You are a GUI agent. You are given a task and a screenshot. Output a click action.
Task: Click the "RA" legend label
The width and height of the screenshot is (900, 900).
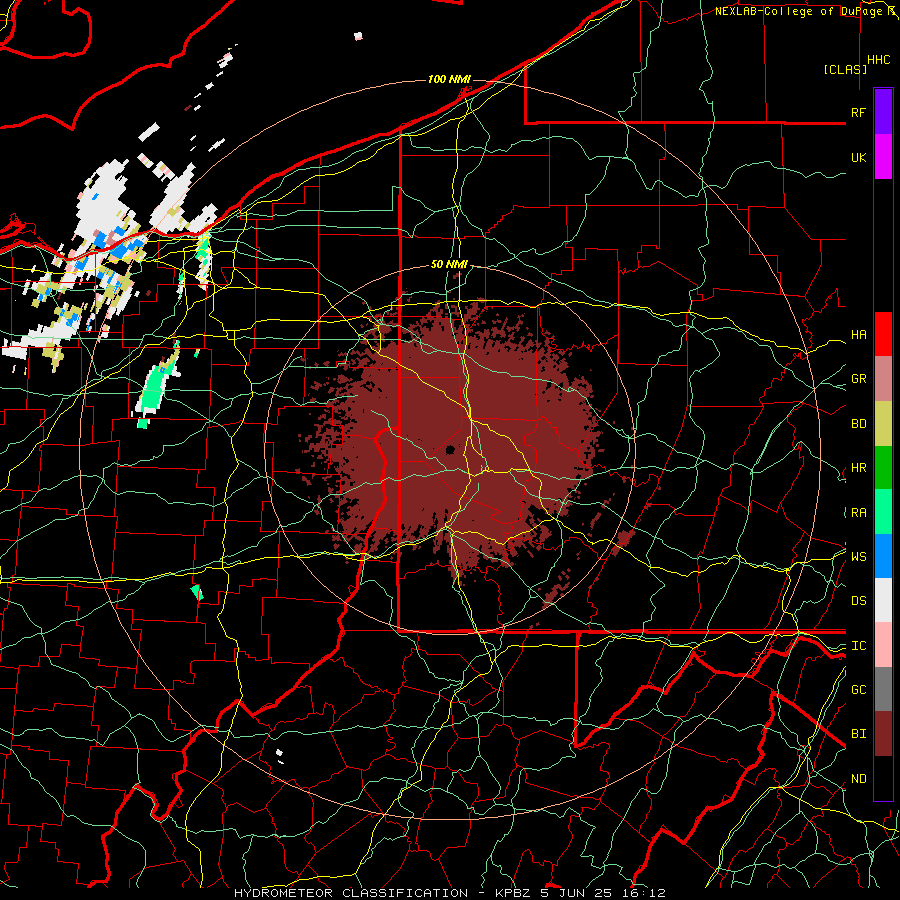pyautogui.click(x=858, y=513)
